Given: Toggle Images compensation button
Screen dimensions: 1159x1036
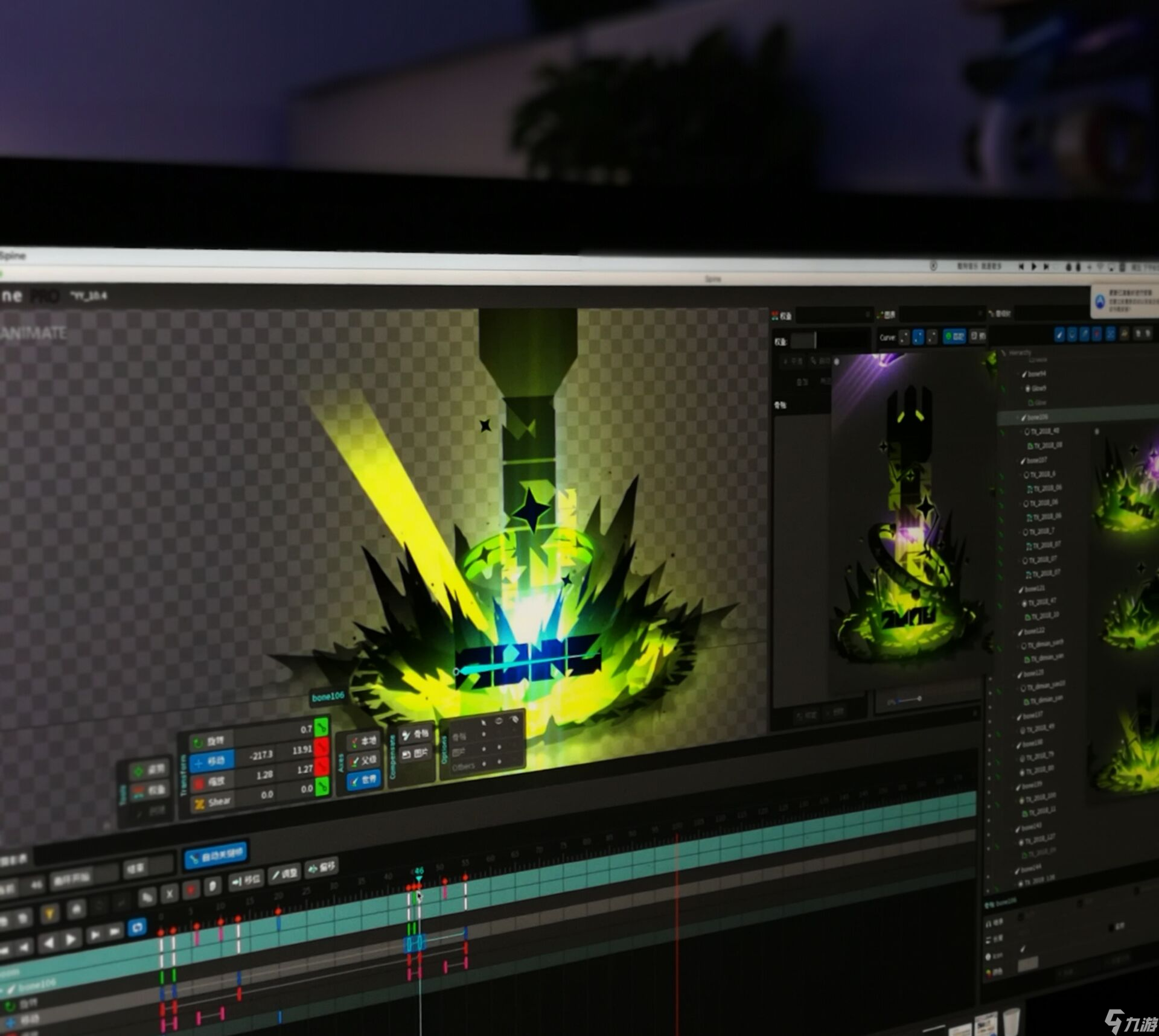Looking at the screenshot, I should (x=415, y=753).
